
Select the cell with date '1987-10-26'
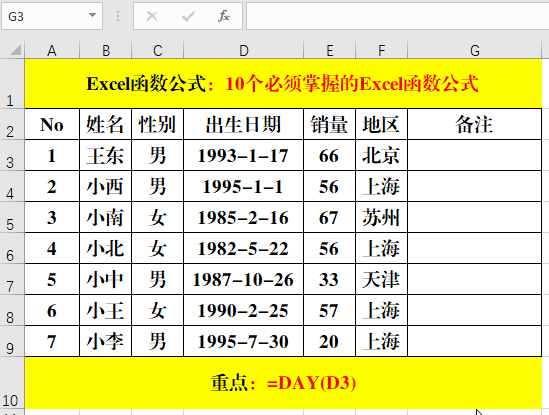(x=243, y=279)
